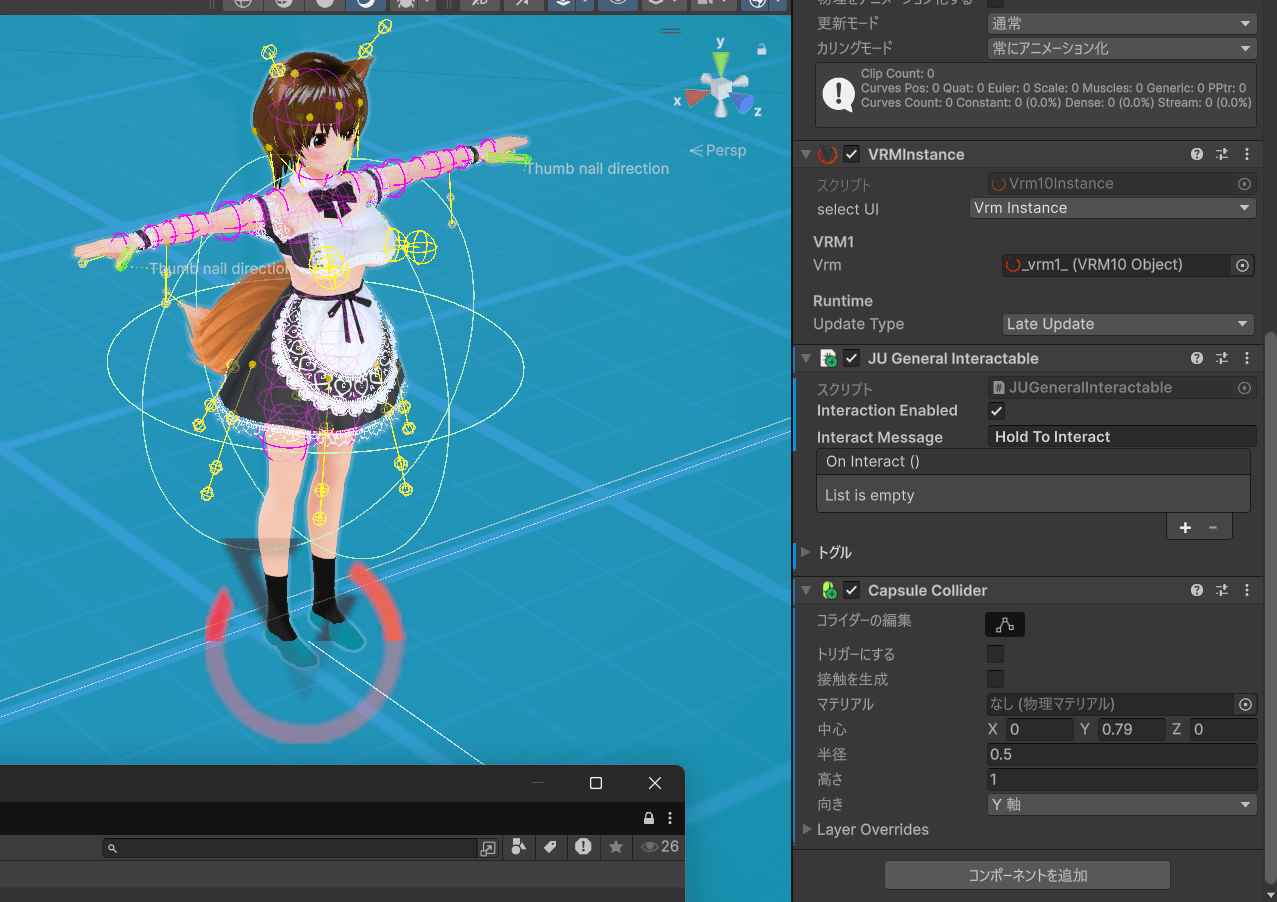Expand the トグル section
This screenshot has width=1277, height=902.
pos(807,552)
